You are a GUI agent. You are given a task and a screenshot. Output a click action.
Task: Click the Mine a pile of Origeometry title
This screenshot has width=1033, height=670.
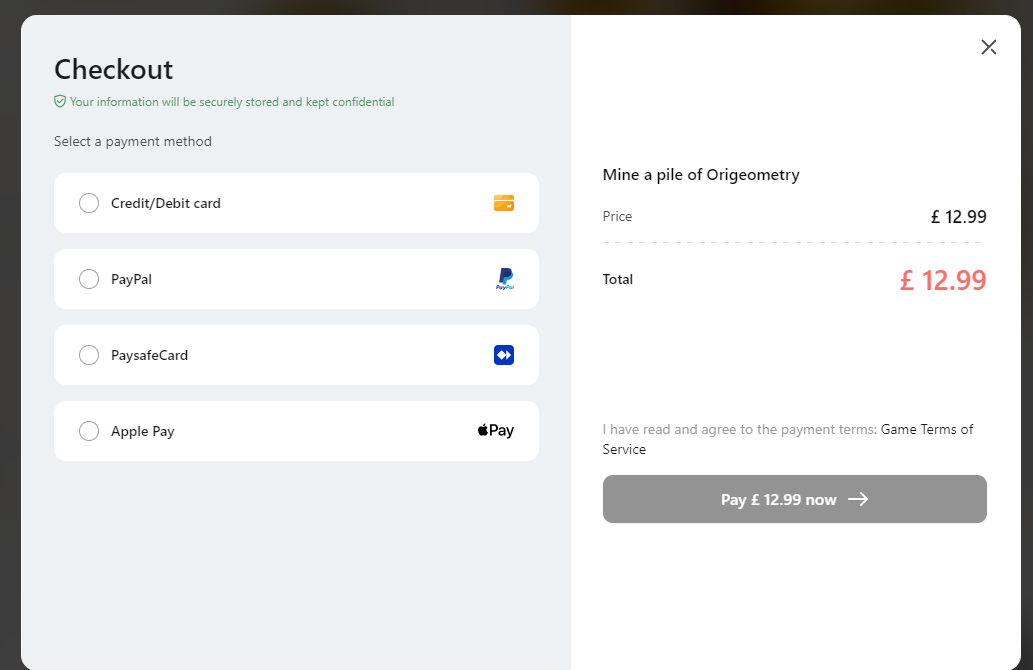[701, 175]
